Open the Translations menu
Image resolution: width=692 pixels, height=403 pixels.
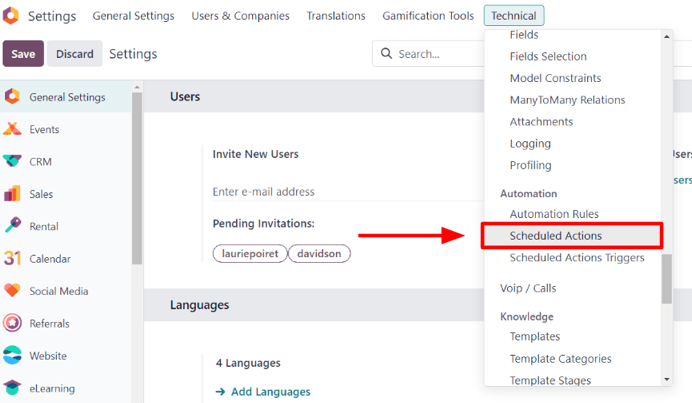(x=336, y=16)
